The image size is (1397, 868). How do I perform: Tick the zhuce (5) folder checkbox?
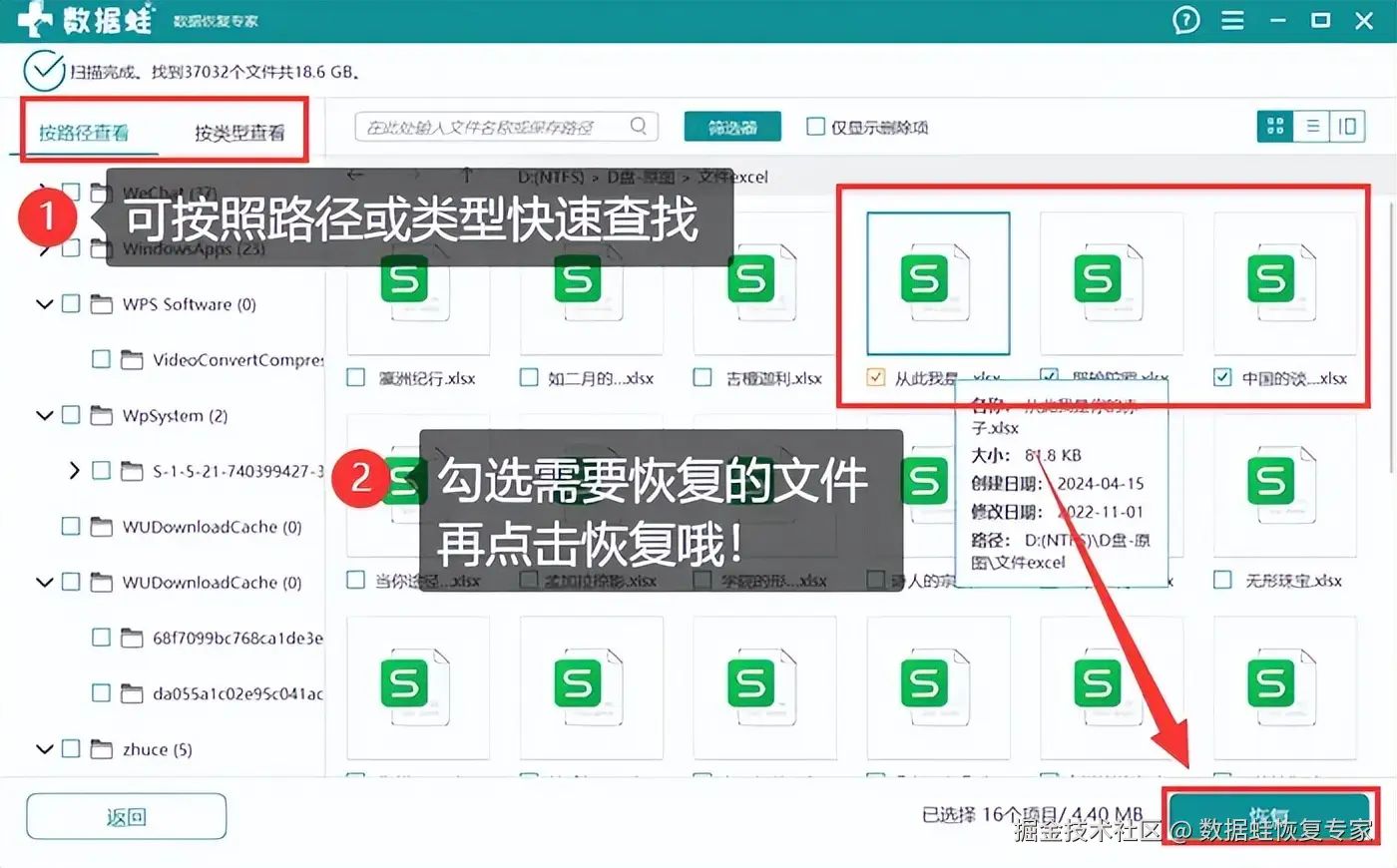(x=71, y=748)
